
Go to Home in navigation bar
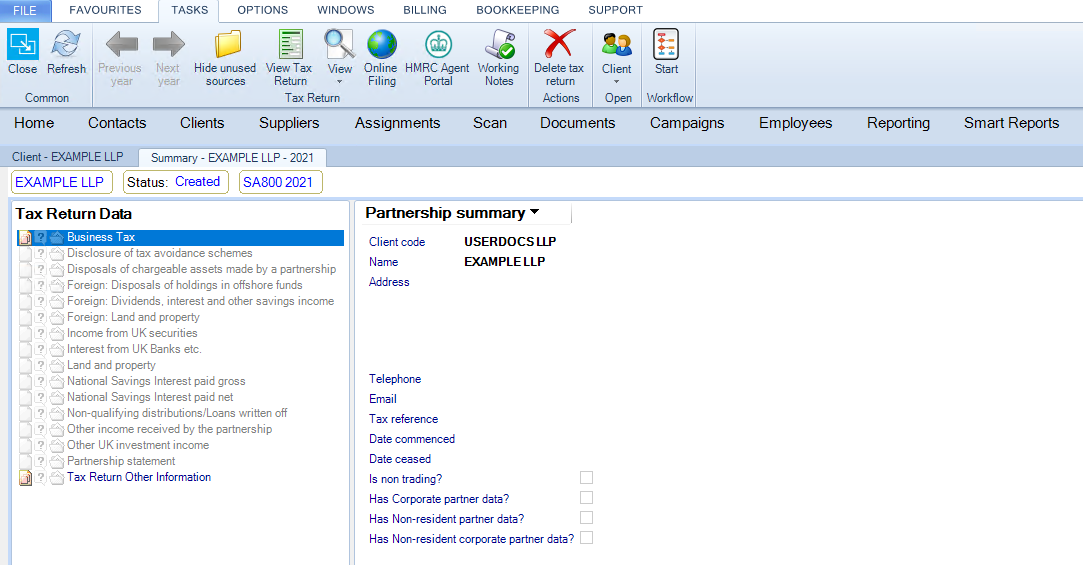(x=34, y=123)
